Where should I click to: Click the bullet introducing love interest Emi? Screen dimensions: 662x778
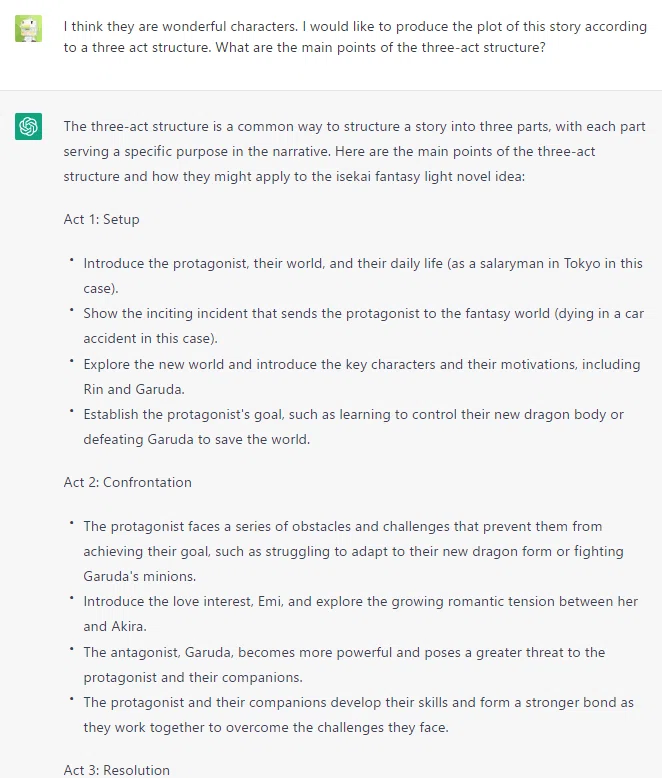(361, 614)
